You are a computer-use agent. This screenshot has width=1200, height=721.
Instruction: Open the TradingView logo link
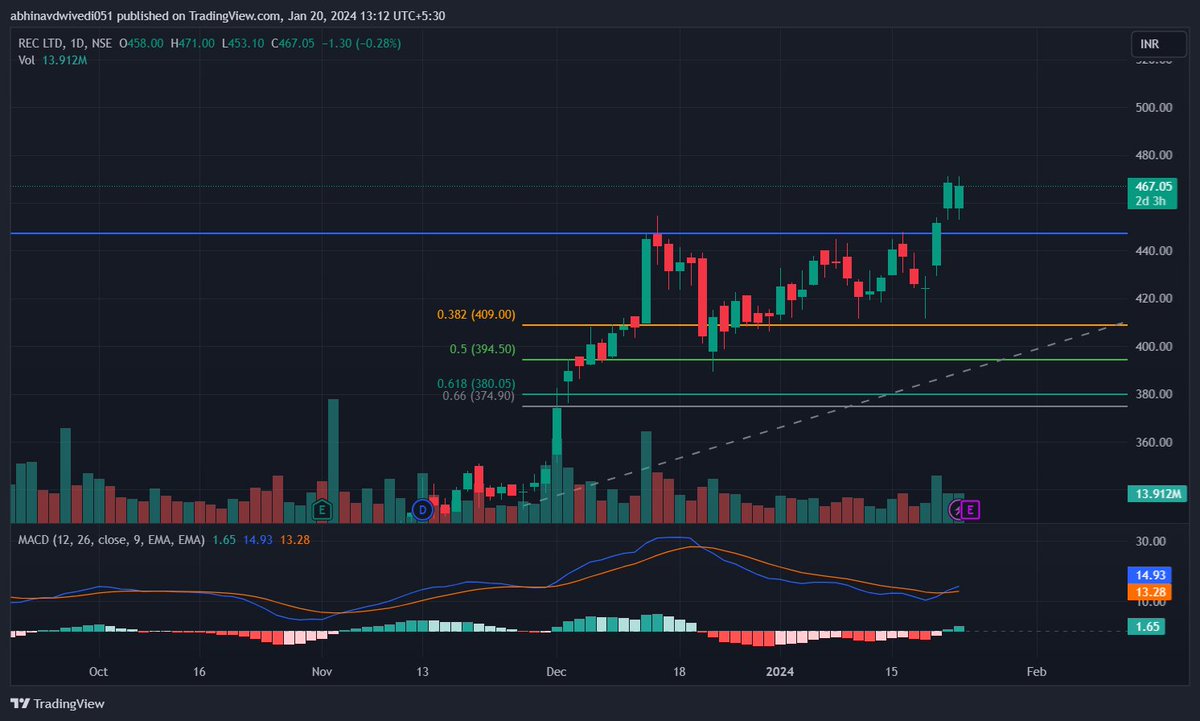[58, 703]
